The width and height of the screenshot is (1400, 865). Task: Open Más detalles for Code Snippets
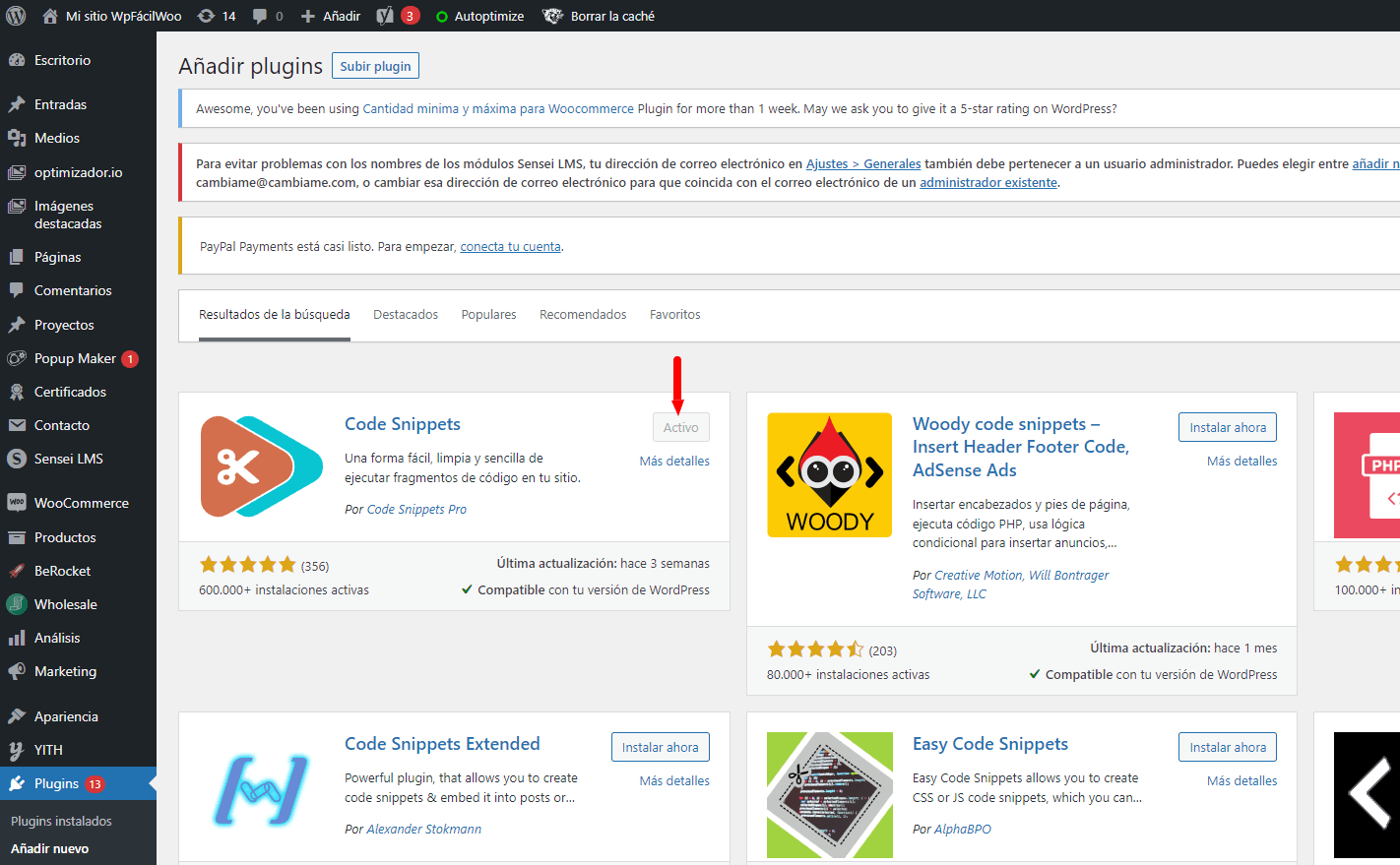[674, 461]
